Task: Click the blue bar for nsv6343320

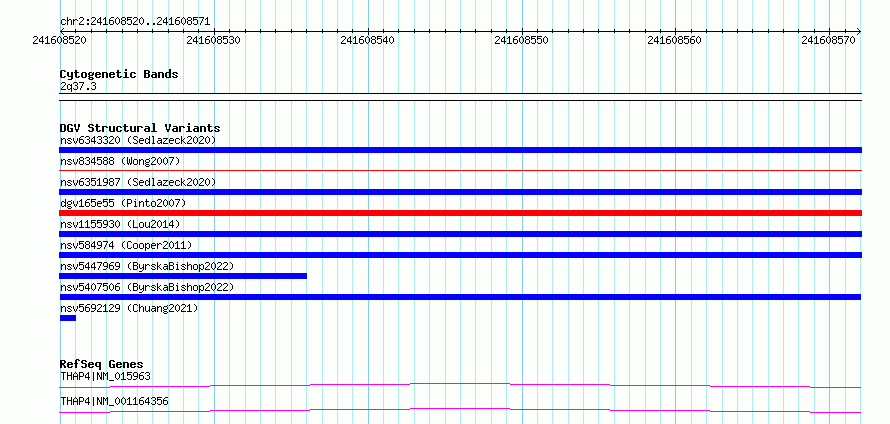Action: tap(460, 150)
